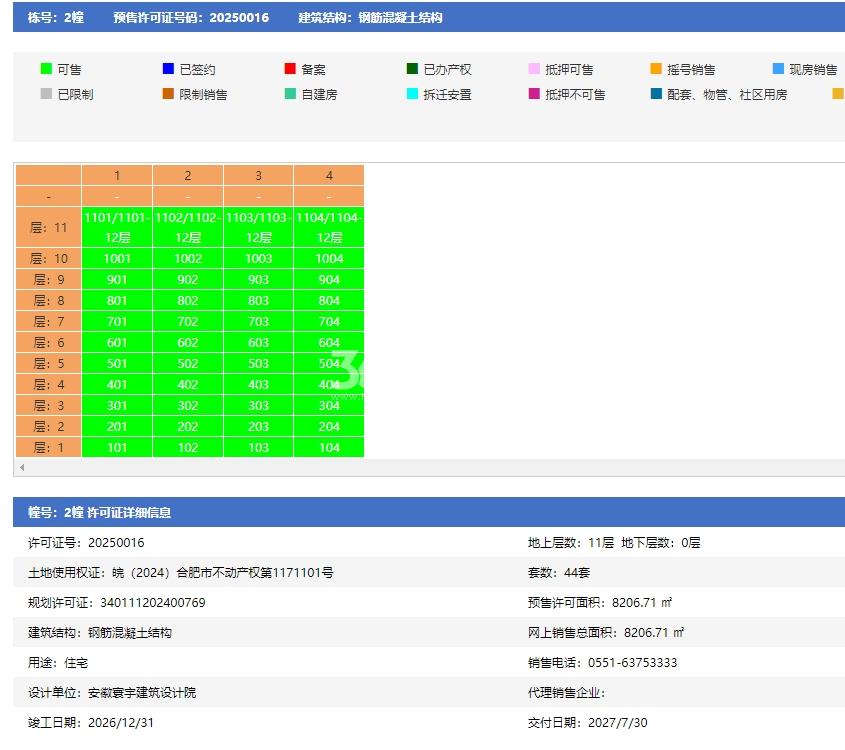The width and height of the screenshot is (845, 750).
Task: Open unit 1101/1101-12层 cell
Action: click(117, 227)
